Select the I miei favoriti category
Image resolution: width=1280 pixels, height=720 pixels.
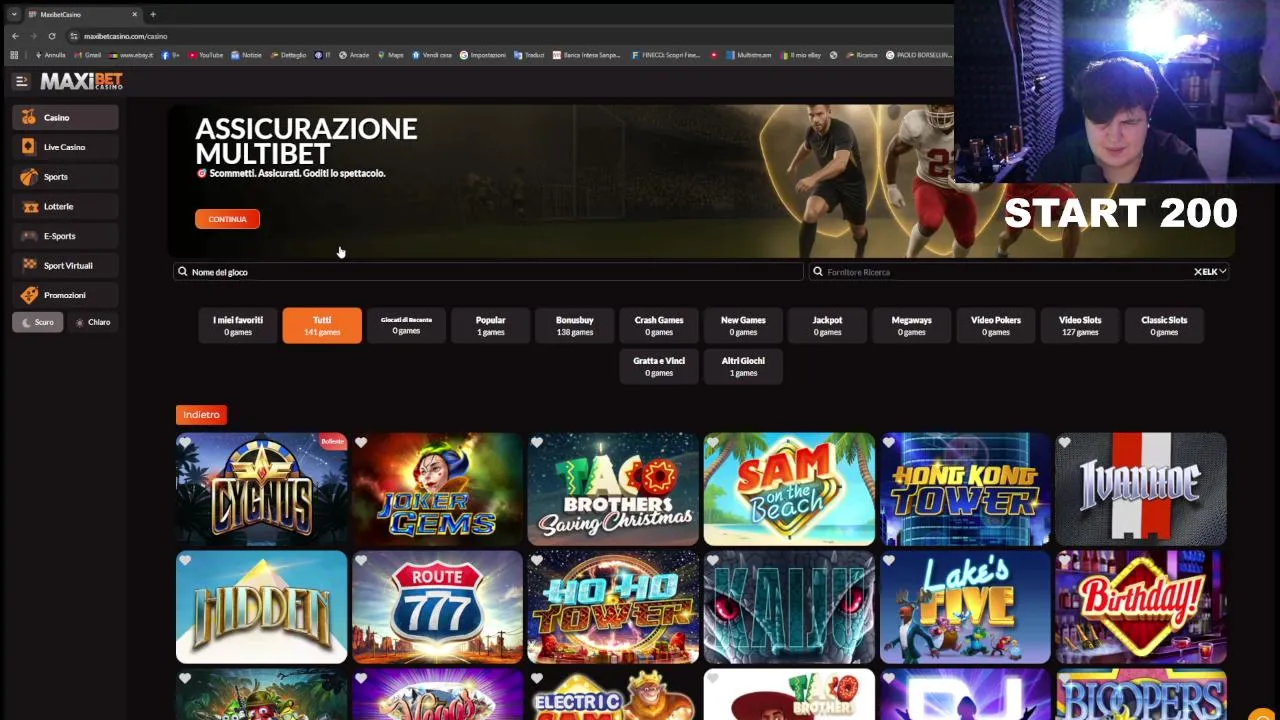click(238, 326)
